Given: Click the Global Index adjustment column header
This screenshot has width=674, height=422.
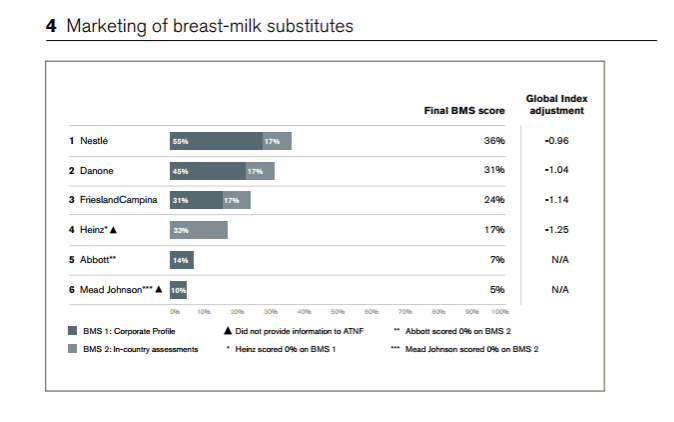Looking at the screenshot, I should [x=558, y=104].
